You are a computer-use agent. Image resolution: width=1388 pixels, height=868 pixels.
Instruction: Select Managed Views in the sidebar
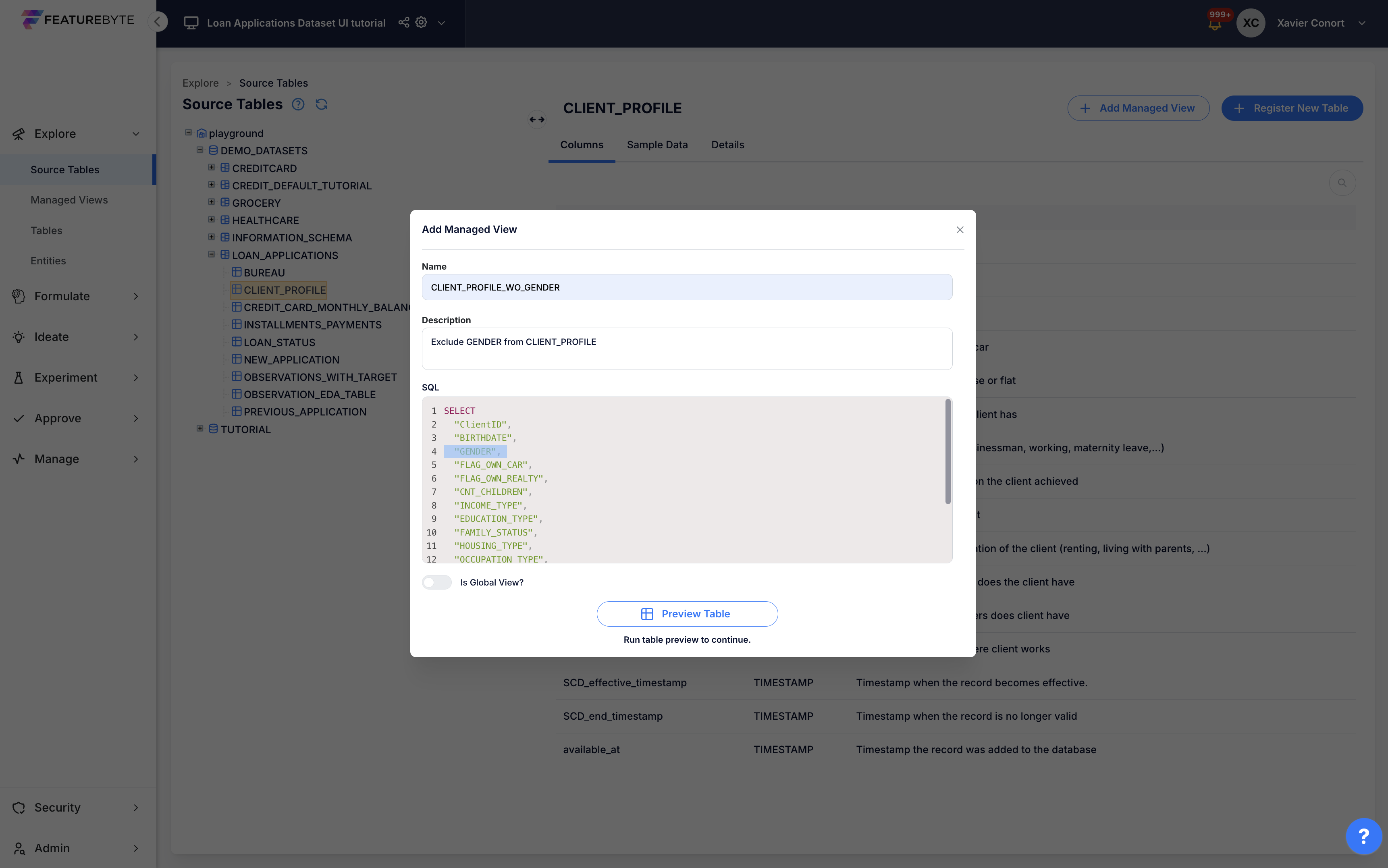tap(69, 199)
